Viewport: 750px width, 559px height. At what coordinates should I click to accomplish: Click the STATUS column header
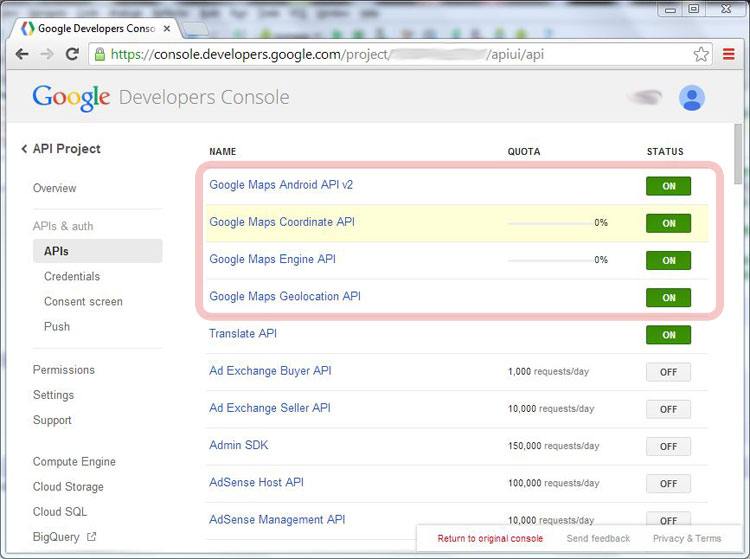click(665, 152)
